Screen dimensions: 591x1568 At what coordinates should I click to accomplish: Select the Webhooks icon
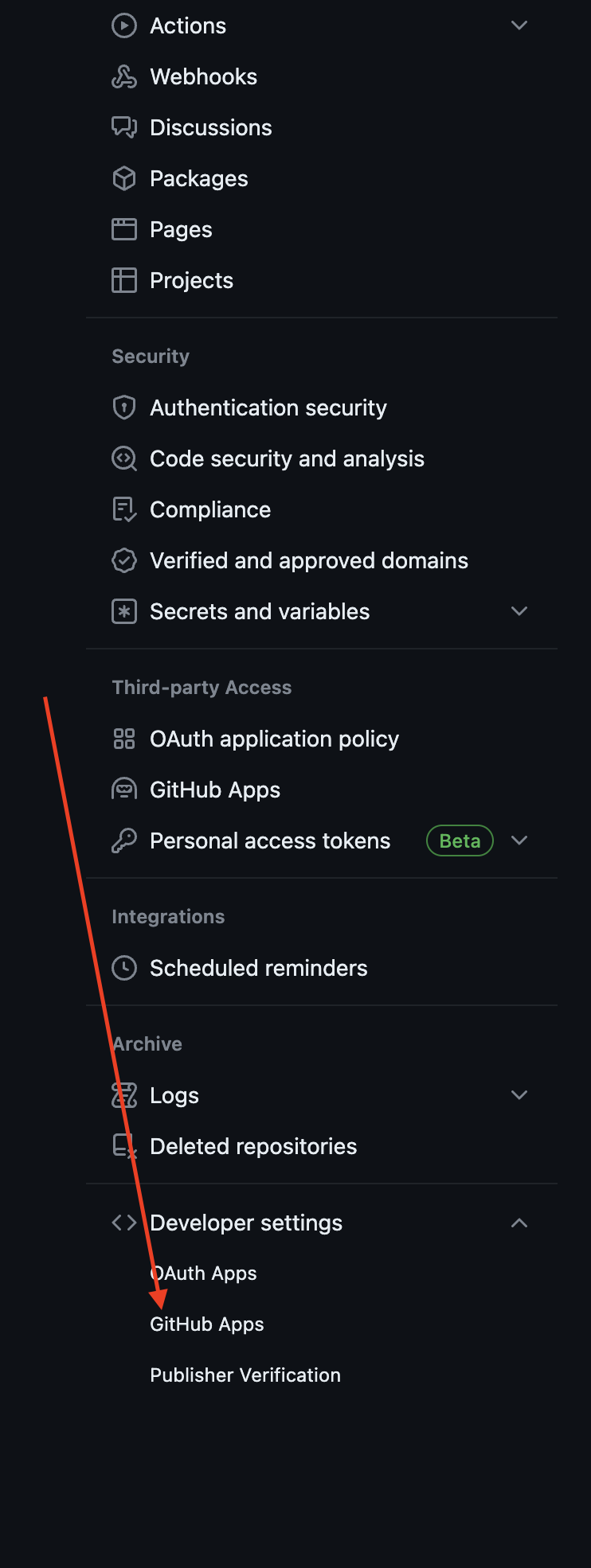124,76
